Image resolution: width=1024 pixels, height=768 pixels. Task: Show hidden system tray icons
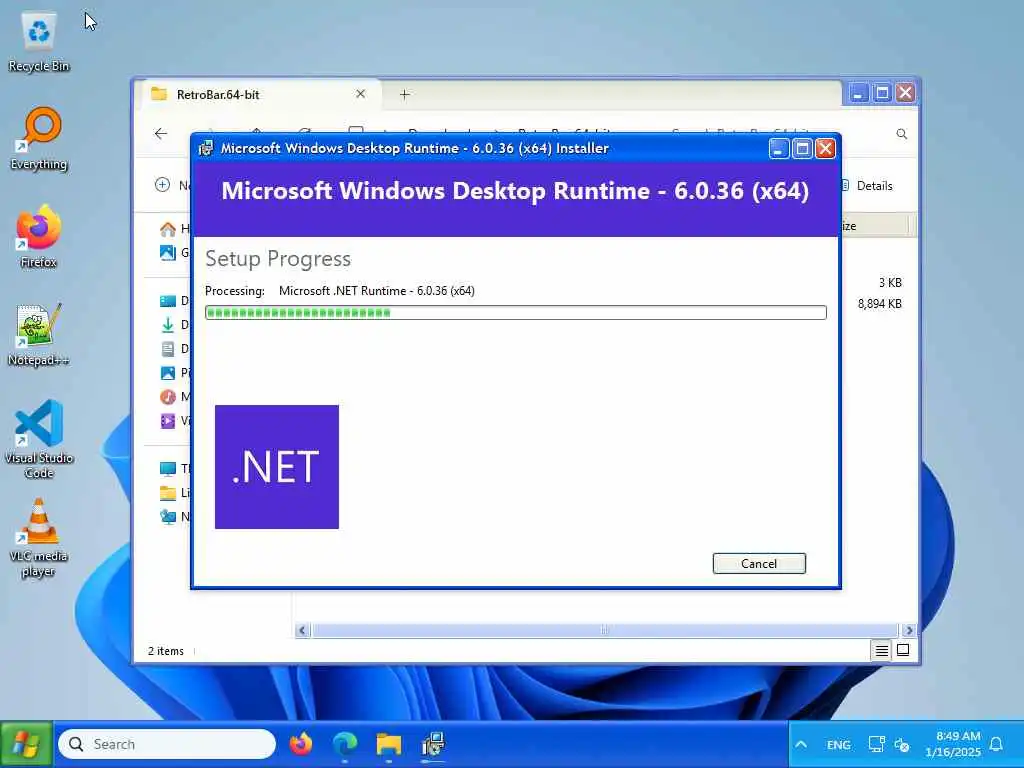point(801,744)
